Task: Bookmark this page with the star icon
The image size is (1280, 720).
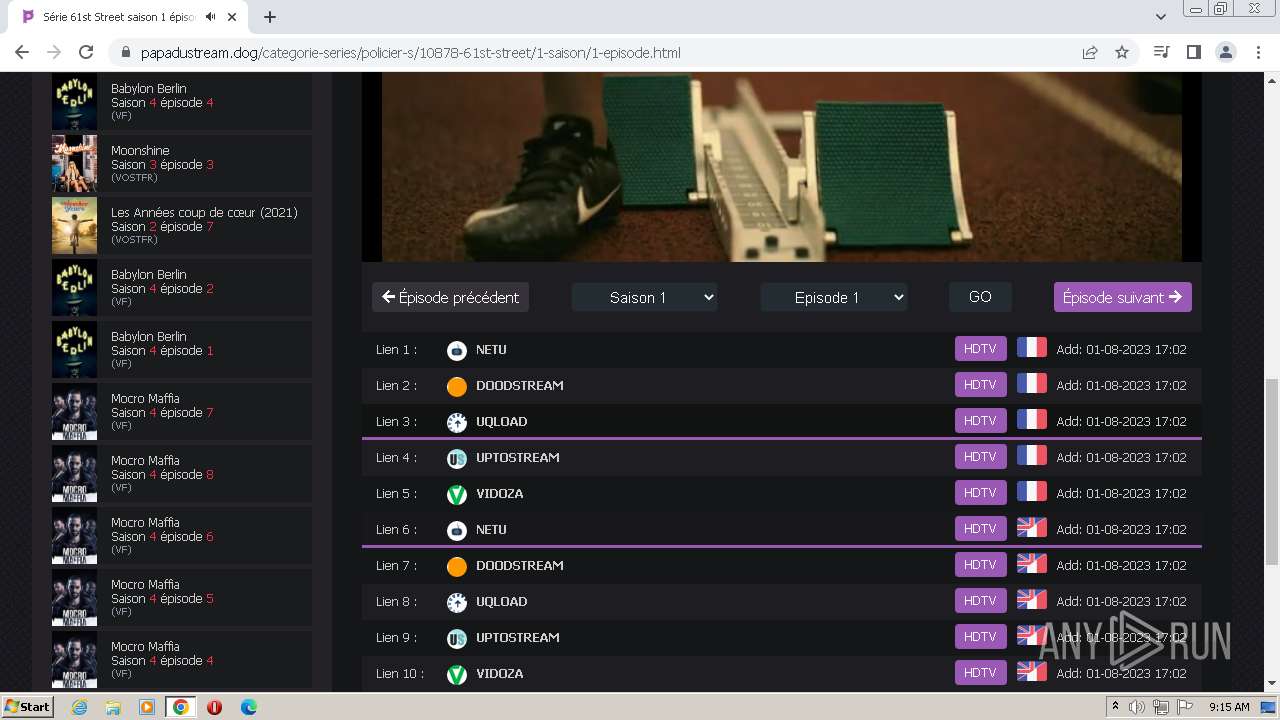Action: (x=1122, y=52)
